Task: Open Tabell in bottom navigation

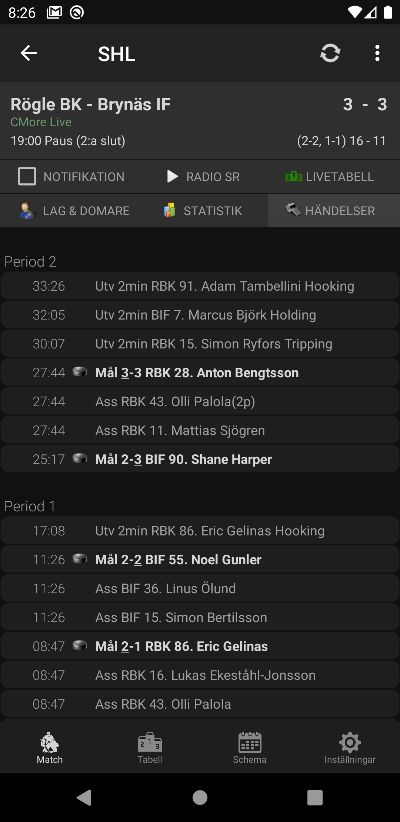Action: tap(150, 748)
